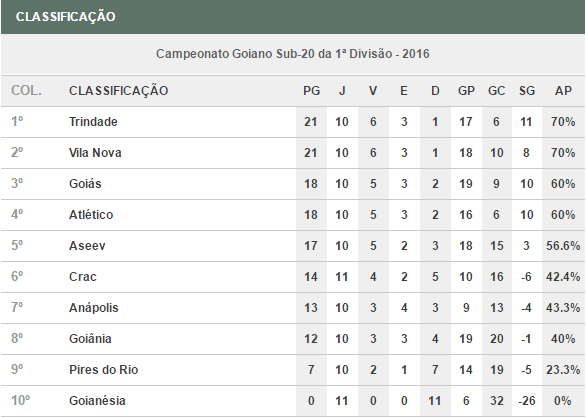The height and width of the screenshot is (418, 586).
Task: Click the SG column header
Action: click(x=527, y=91)
